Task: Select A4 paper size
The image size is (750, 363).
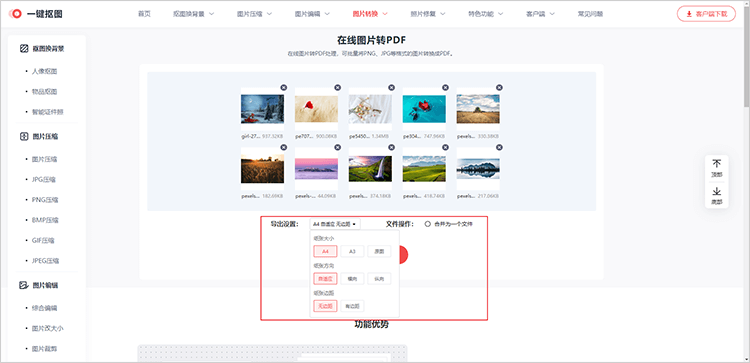Action: pyautogui.click(x=325, y=251)
